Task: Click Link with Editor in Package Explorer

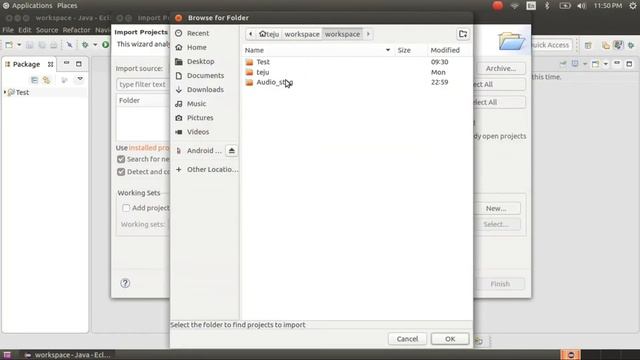Action: point(47,80)
